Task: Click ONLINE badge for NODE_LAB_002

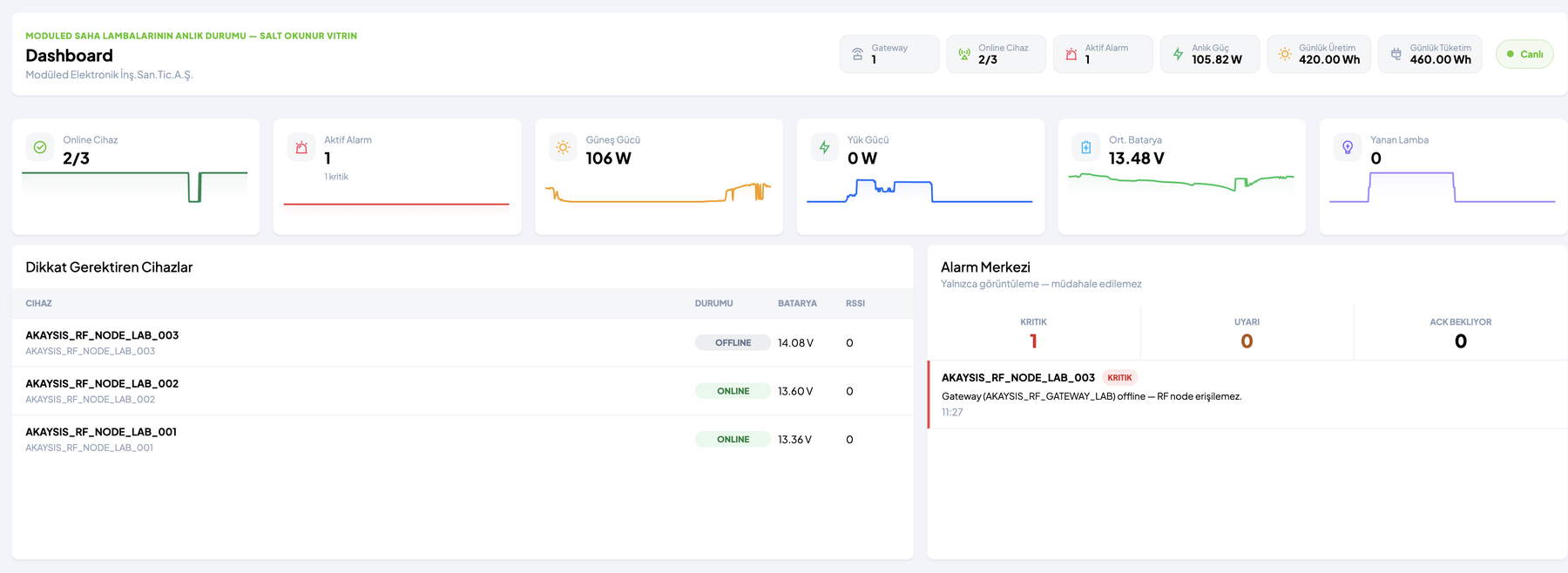Action: pyautogui.click(x=733, y=391)
